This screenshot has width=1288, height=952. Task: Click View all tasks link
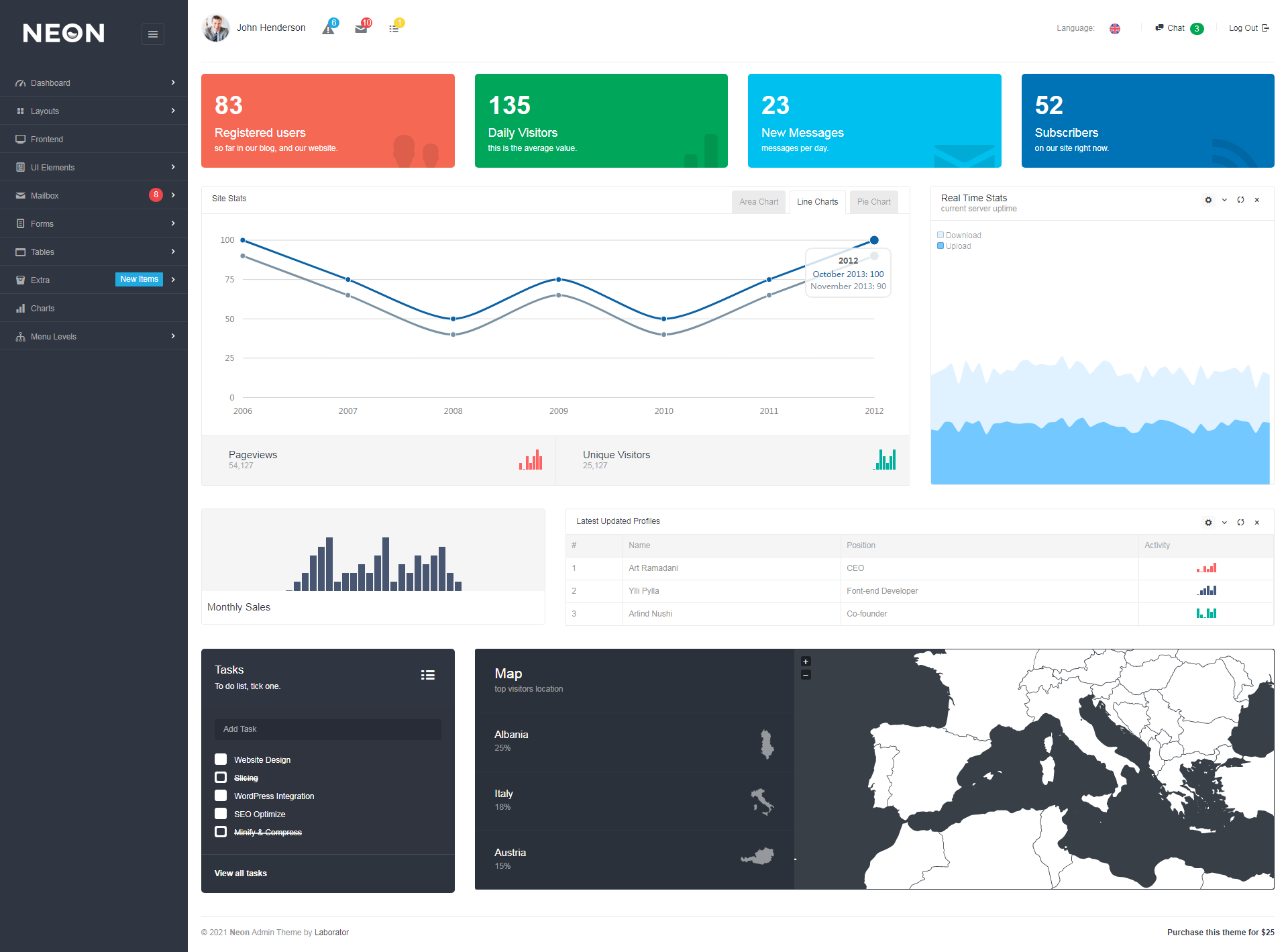(x=241, y=873)
